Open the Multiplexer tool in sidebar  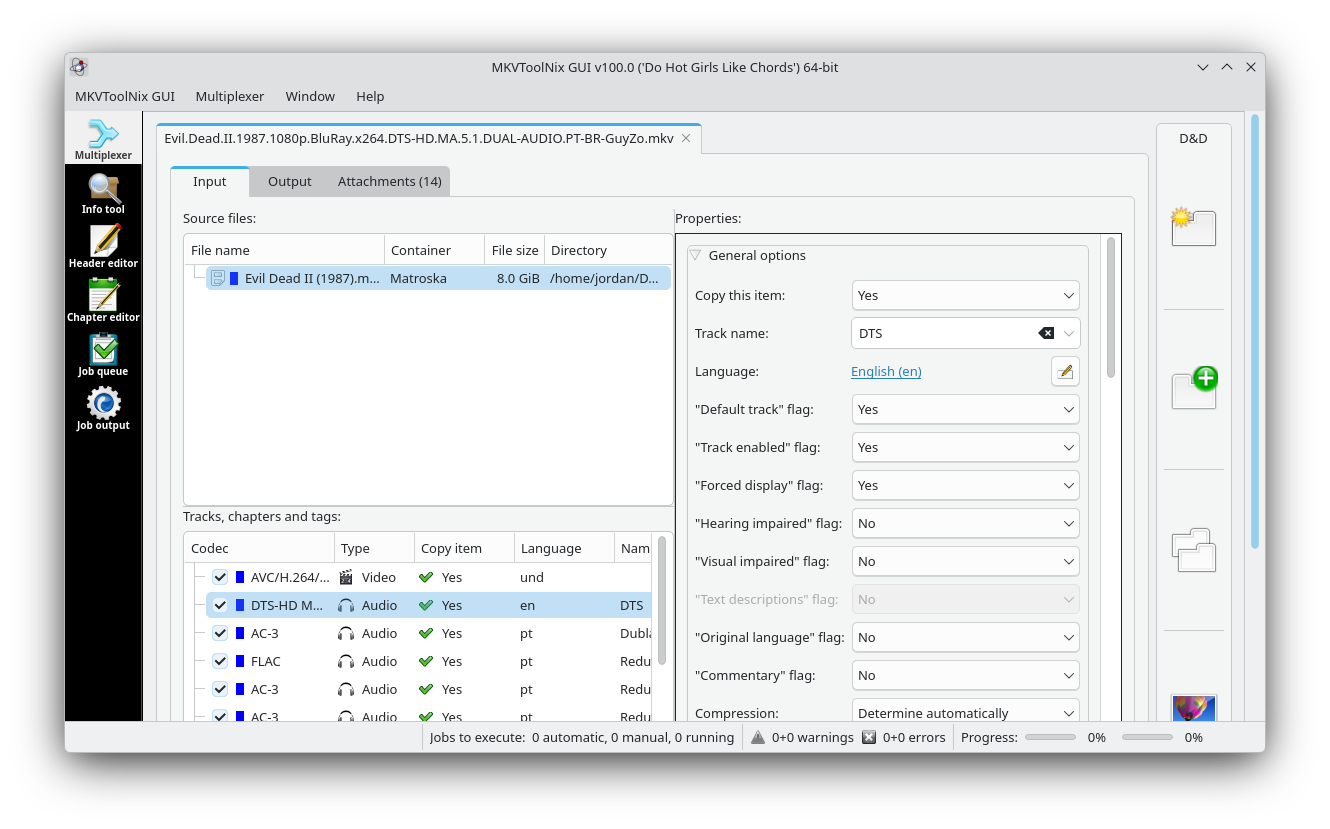tap(103, 139)
